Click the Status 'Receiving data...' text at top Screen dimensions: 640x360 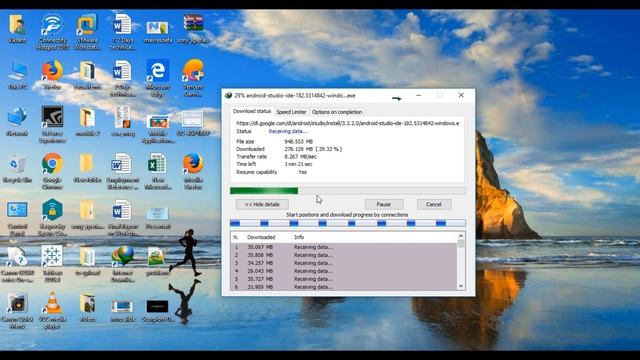(x=288, y=131)
